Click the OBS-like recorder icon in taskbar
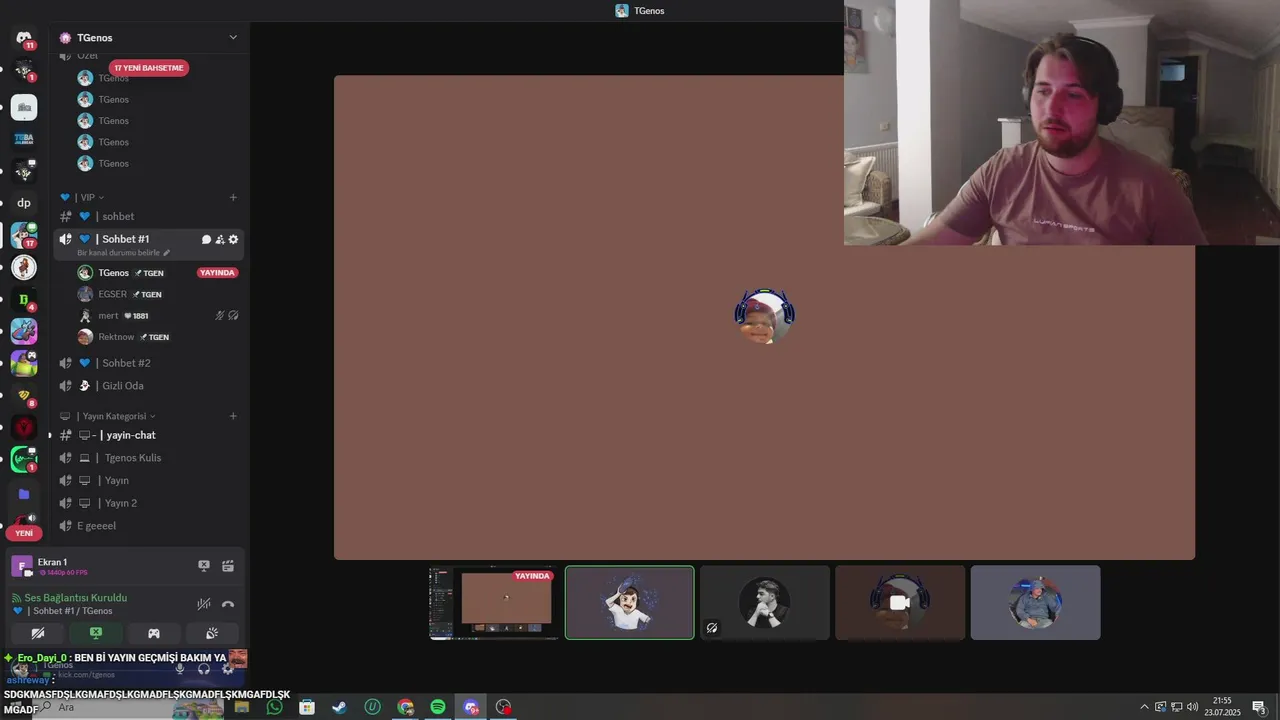 [503, 707]
